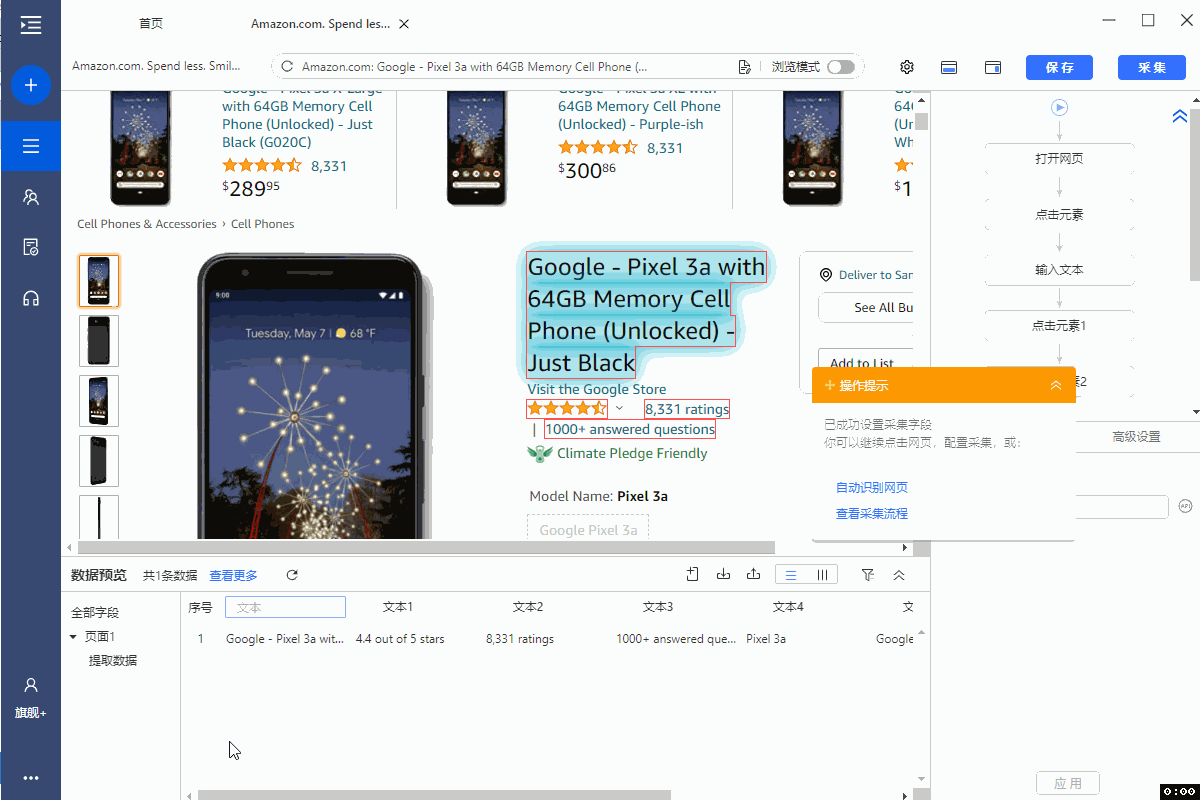
Task: Open the customer support headset icon
Action: tap(31, 298)
